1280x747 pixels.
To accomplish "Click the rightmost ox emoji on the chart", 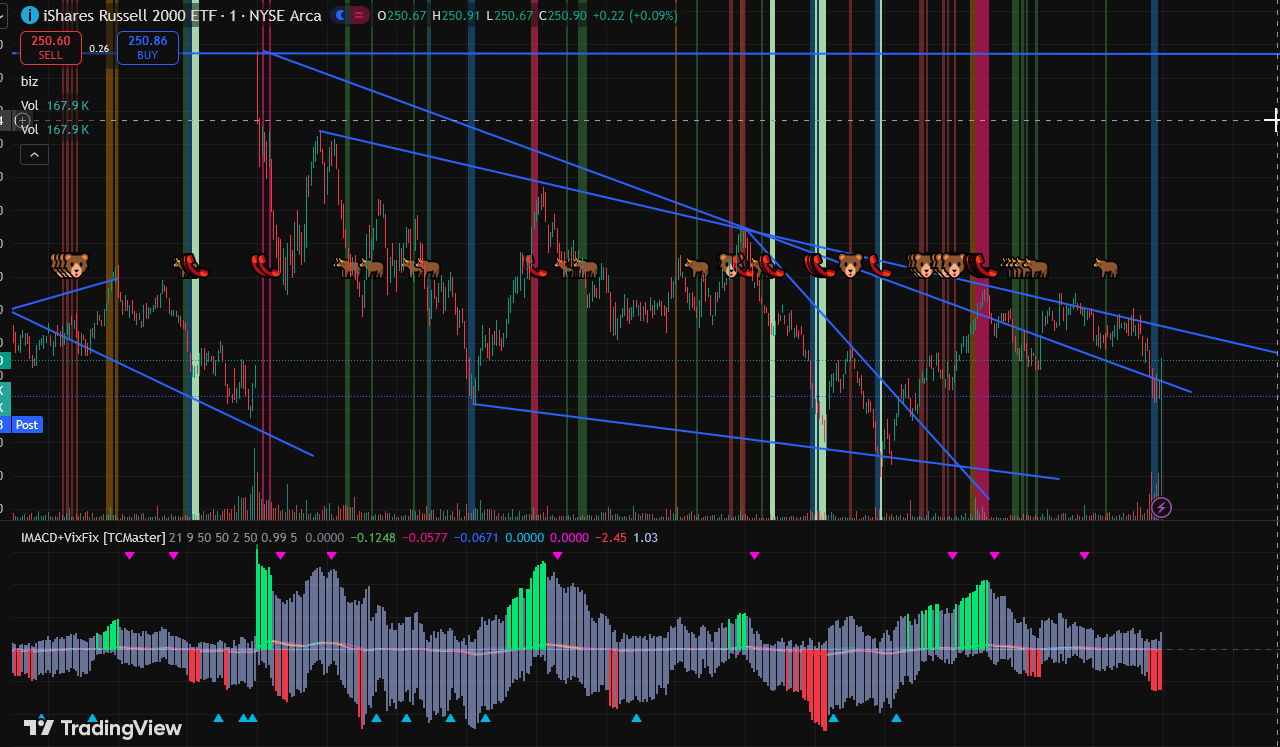I will [1105, 267].
